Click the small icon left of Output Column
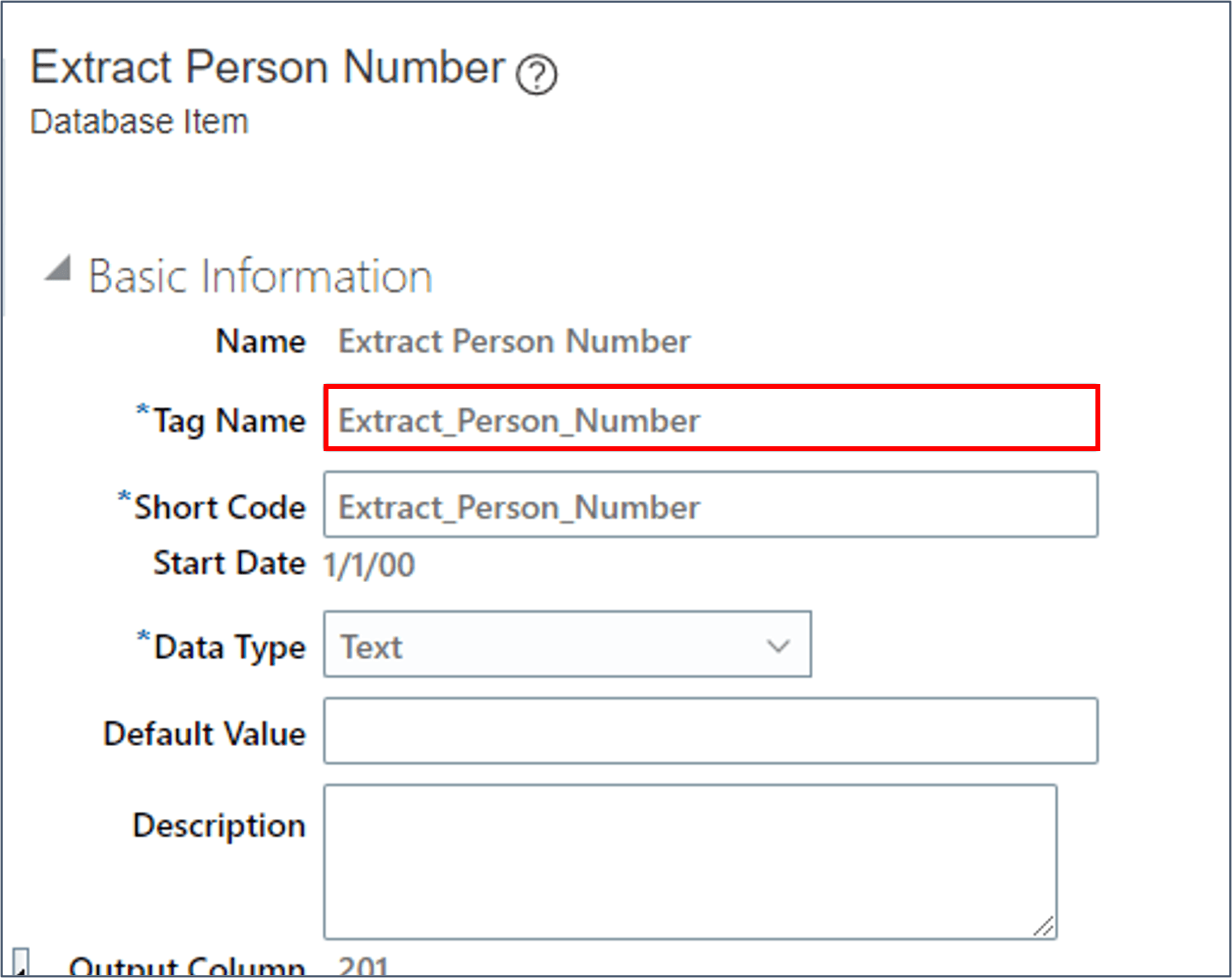The width and height of the screenshot is (1232, 978). 21,962
